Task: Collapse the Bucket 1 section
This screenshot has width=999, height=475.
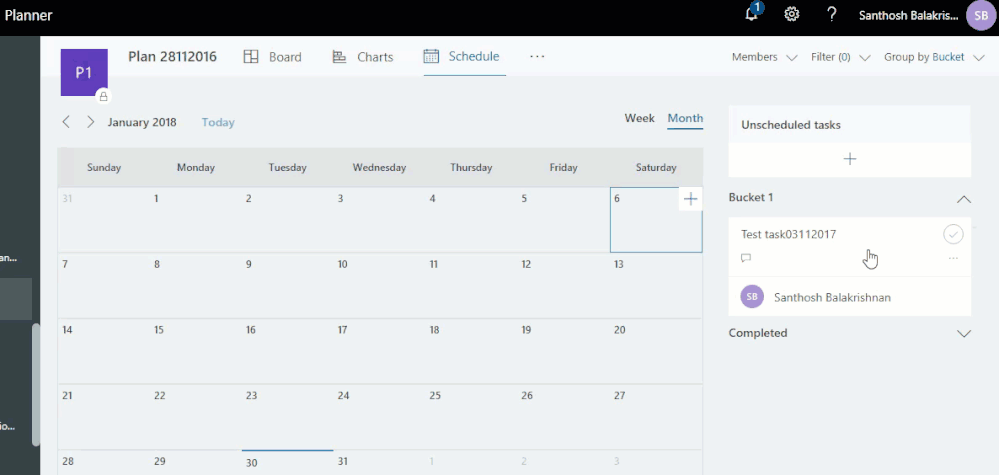Action: [x=964, y=199]
